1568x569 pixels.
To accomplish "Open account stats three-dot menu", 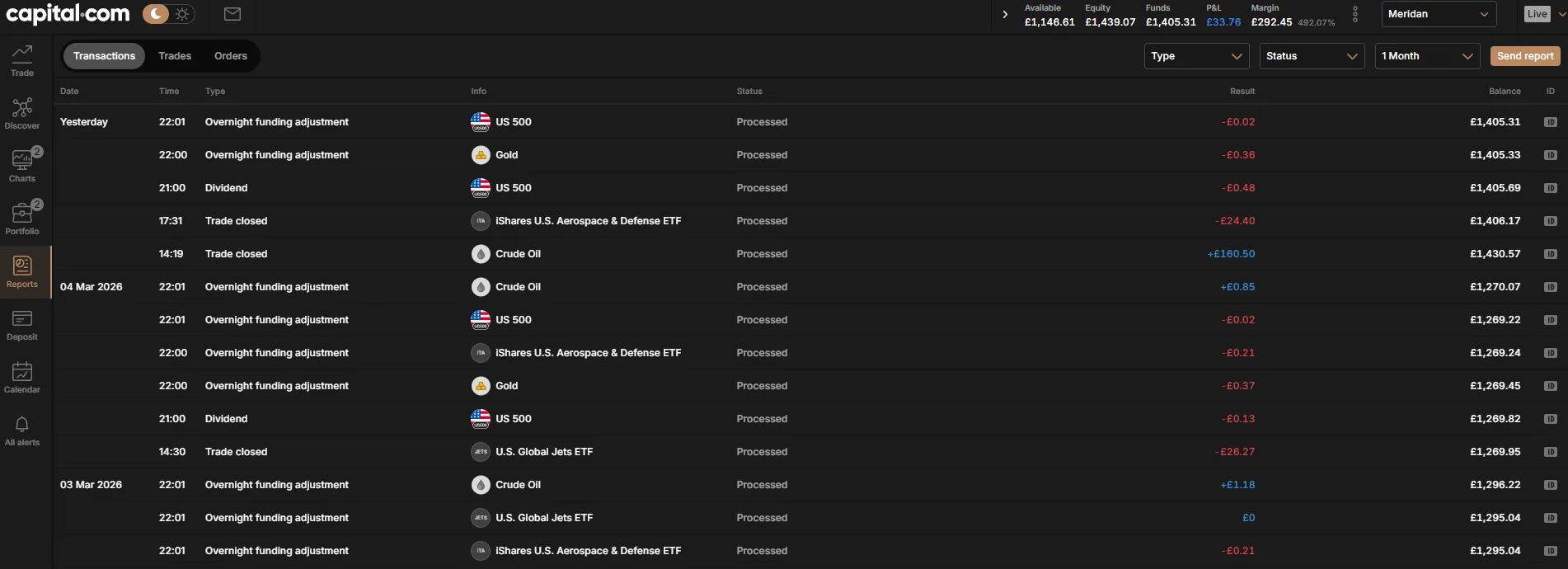I will click(1355, 14).
